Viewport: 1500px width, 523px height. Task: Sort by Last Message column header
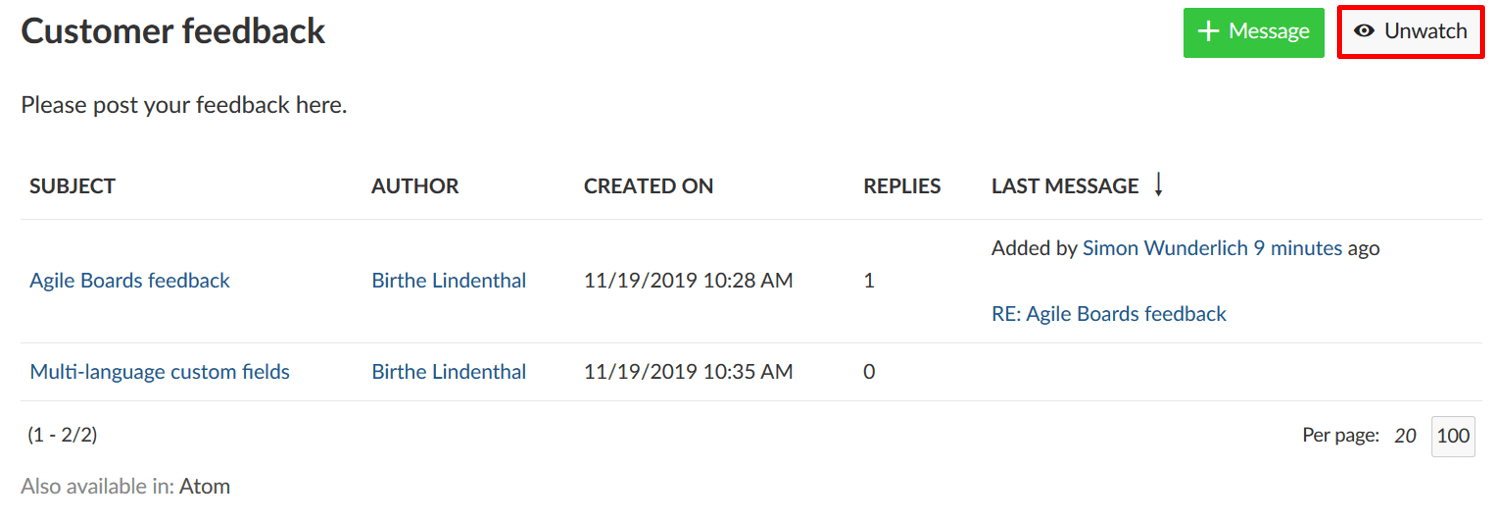coord(1065,186)
